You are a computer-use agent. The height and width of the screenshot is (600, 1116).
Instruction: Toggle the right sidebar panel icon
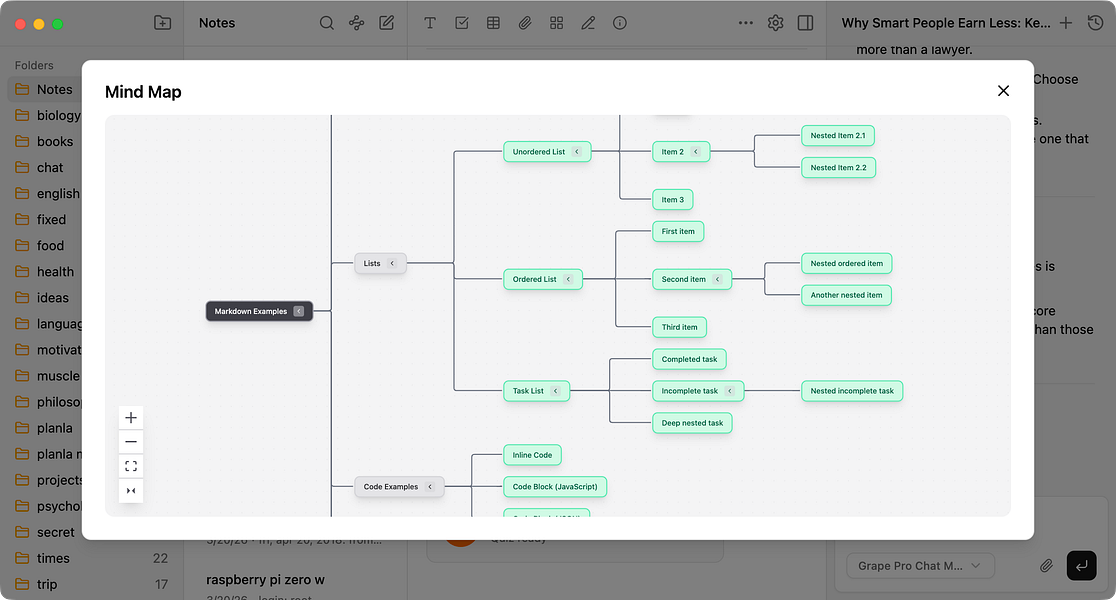click(805, 23)
